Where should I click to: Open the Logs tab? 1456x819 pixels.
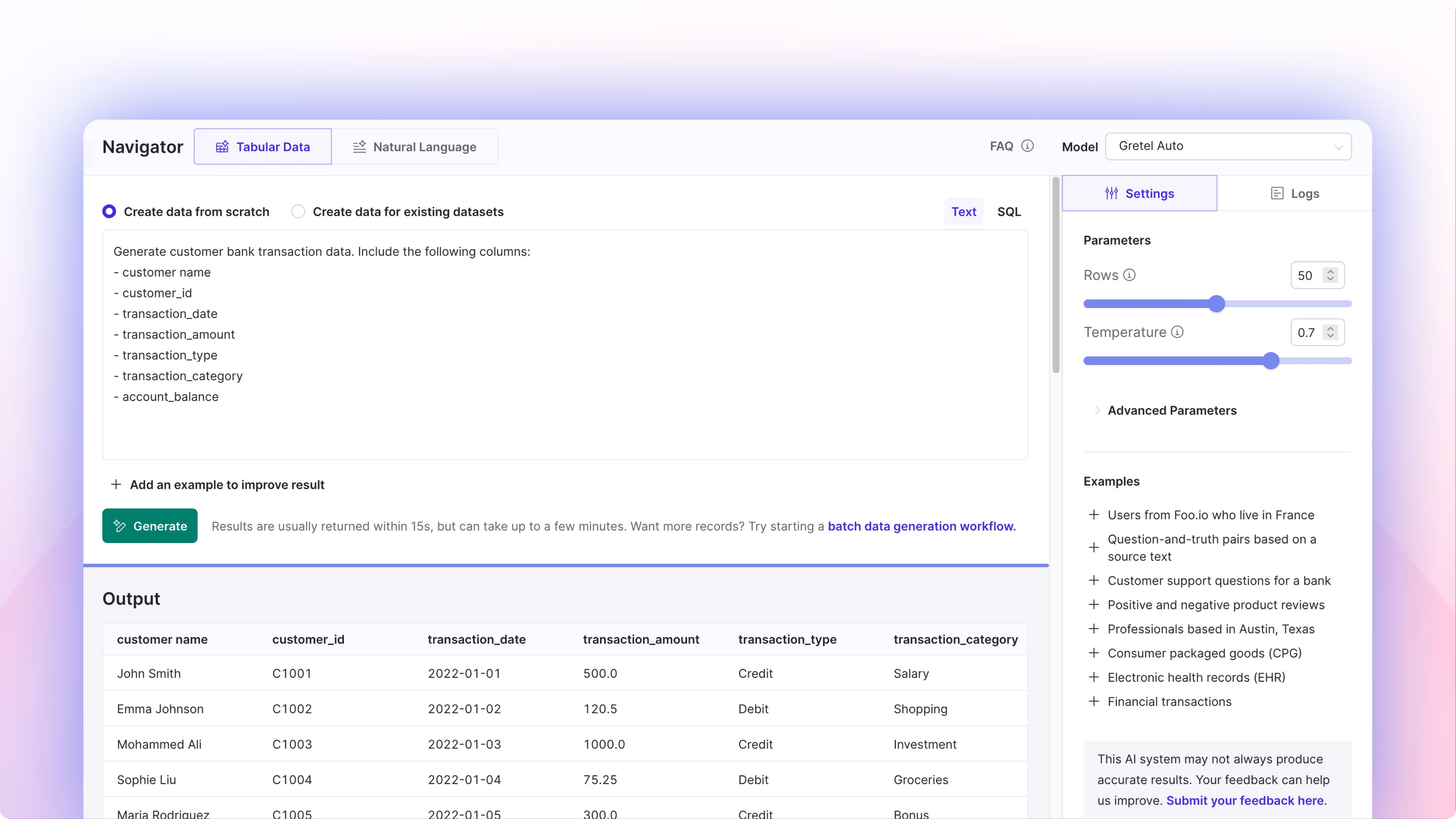click(x=1294, y=194)
